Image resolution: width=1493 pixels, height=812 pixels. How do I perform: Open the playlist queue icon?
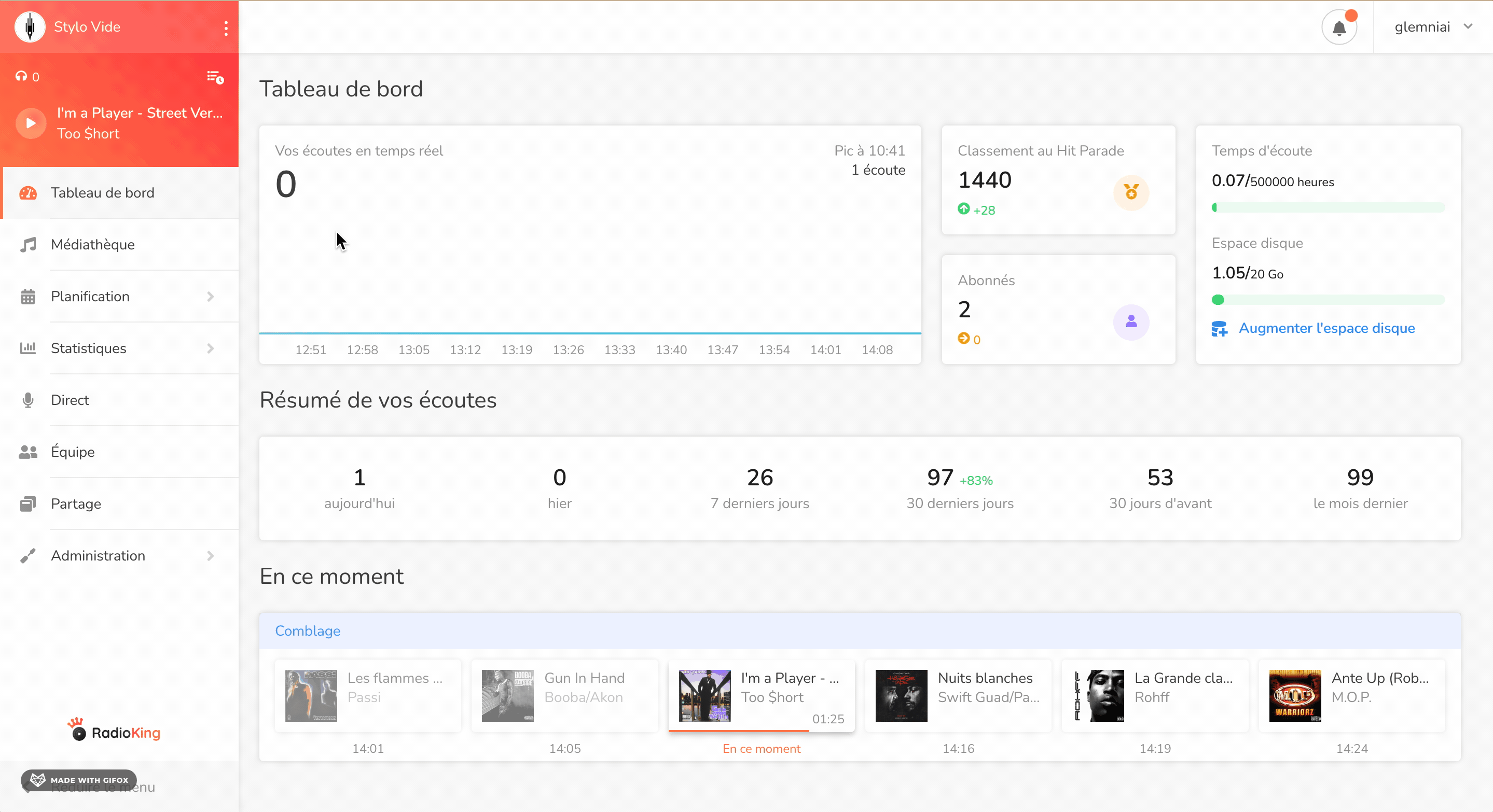pos(216,76)
